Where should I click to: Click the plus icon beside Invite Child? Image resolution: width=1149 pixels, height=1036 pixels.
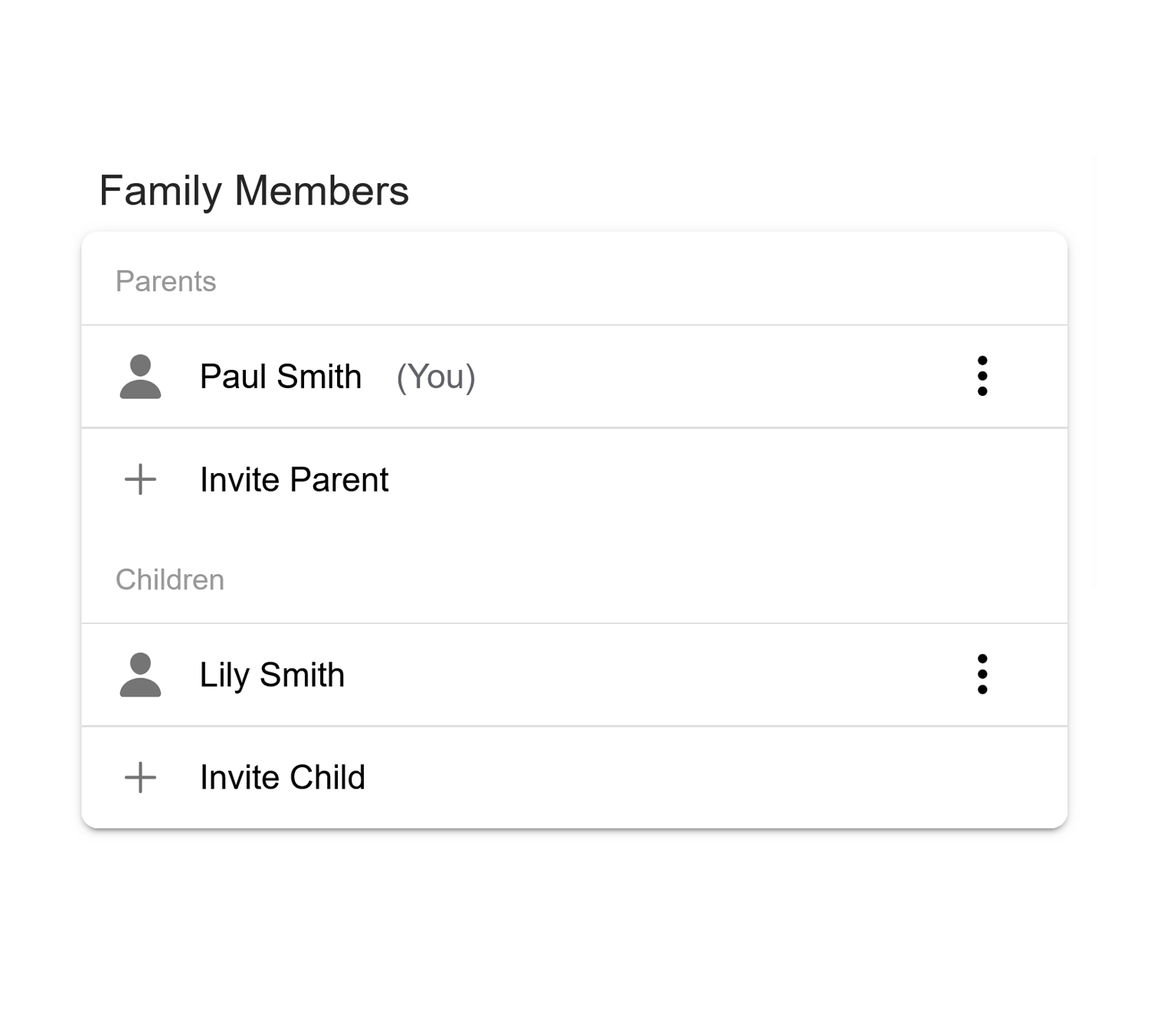(x=140, y=777)
